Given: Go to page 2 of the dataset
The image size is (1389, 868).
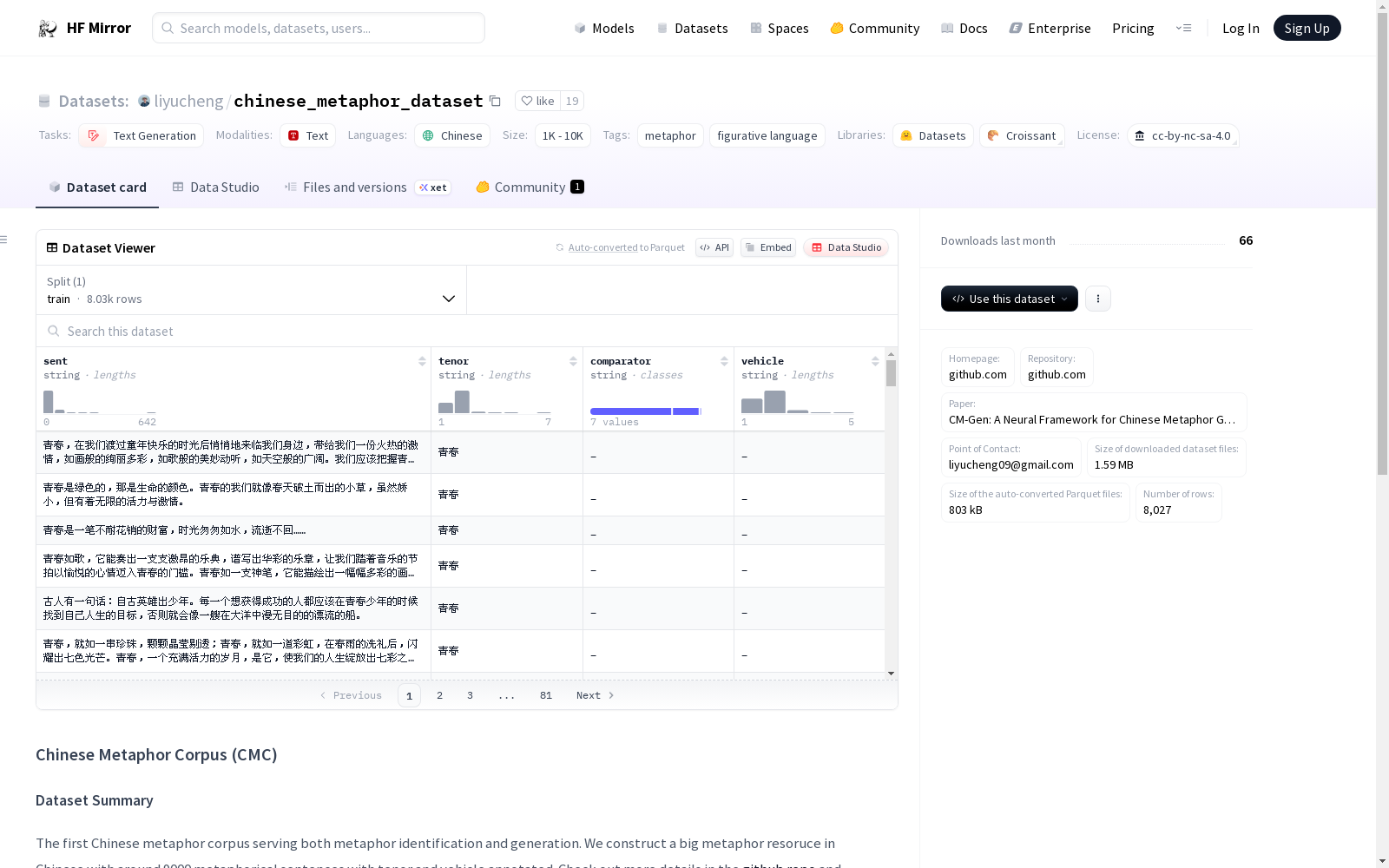Looking at the screenshot, I should click(440, 695).
